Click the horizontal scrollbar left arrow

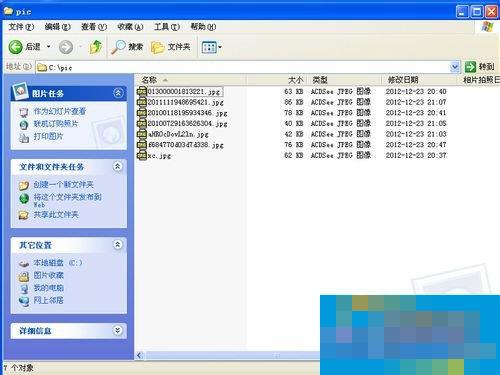pyautogui.click(x=139, y=355)
